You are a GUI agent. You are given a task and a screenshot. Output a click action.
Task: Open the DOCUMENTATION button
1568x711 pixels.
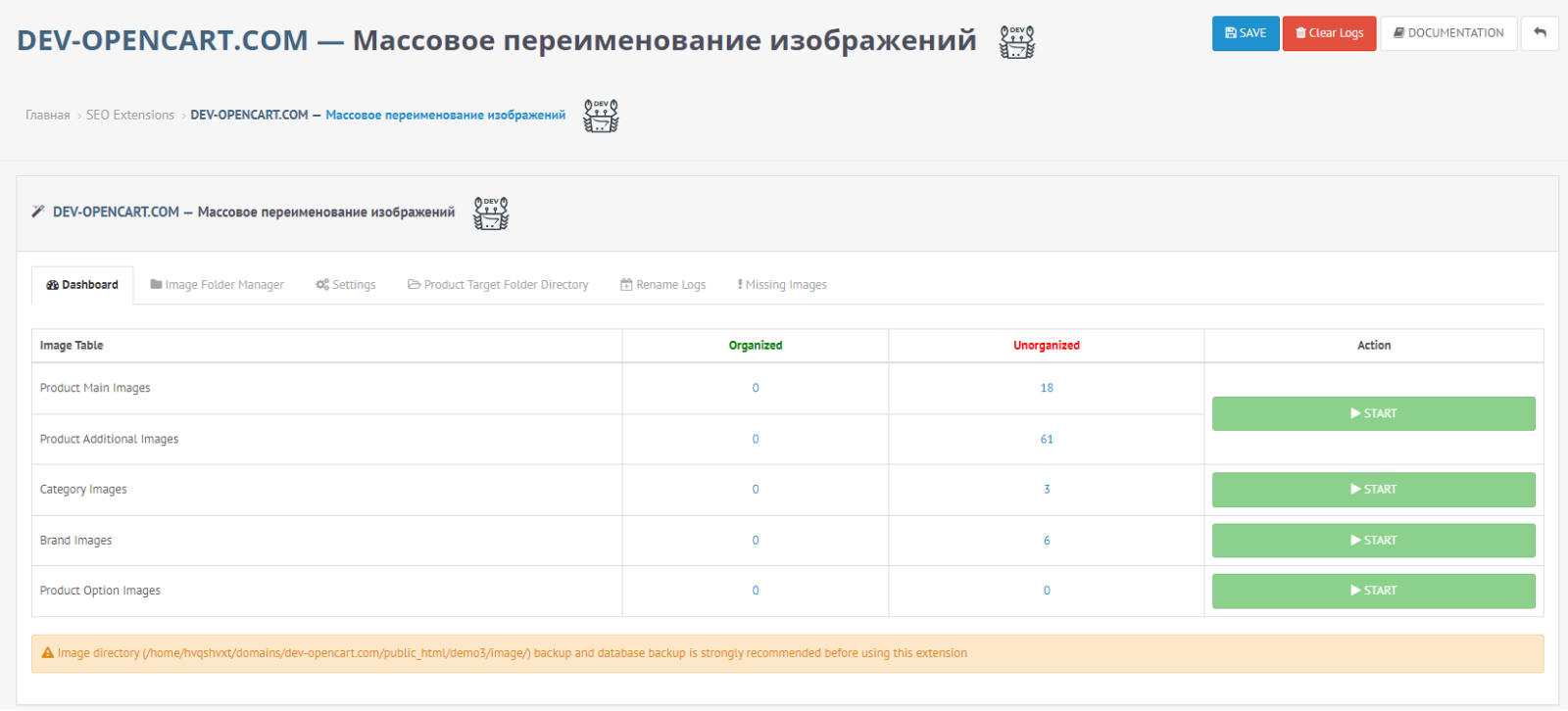[x=1448, y=33]
